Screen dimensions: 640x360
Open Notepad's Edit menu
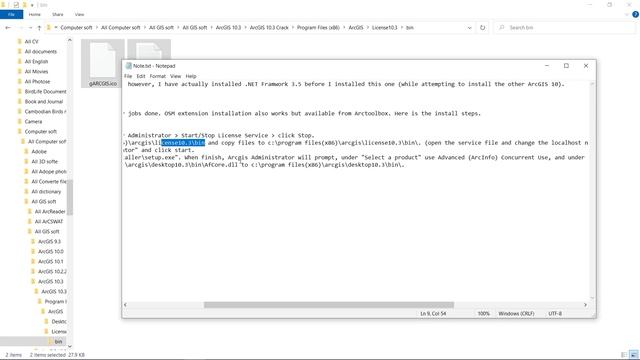pos(141,76)
